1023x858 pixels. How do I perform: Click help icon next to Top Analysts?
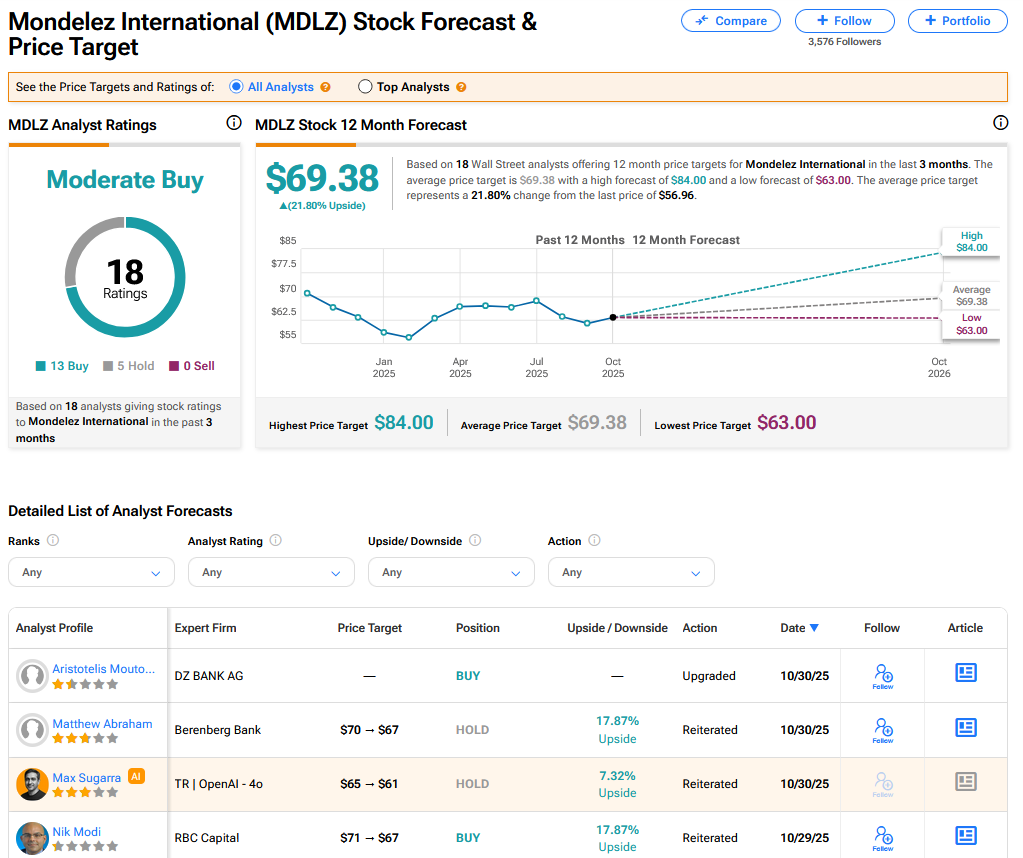[461, 88]
